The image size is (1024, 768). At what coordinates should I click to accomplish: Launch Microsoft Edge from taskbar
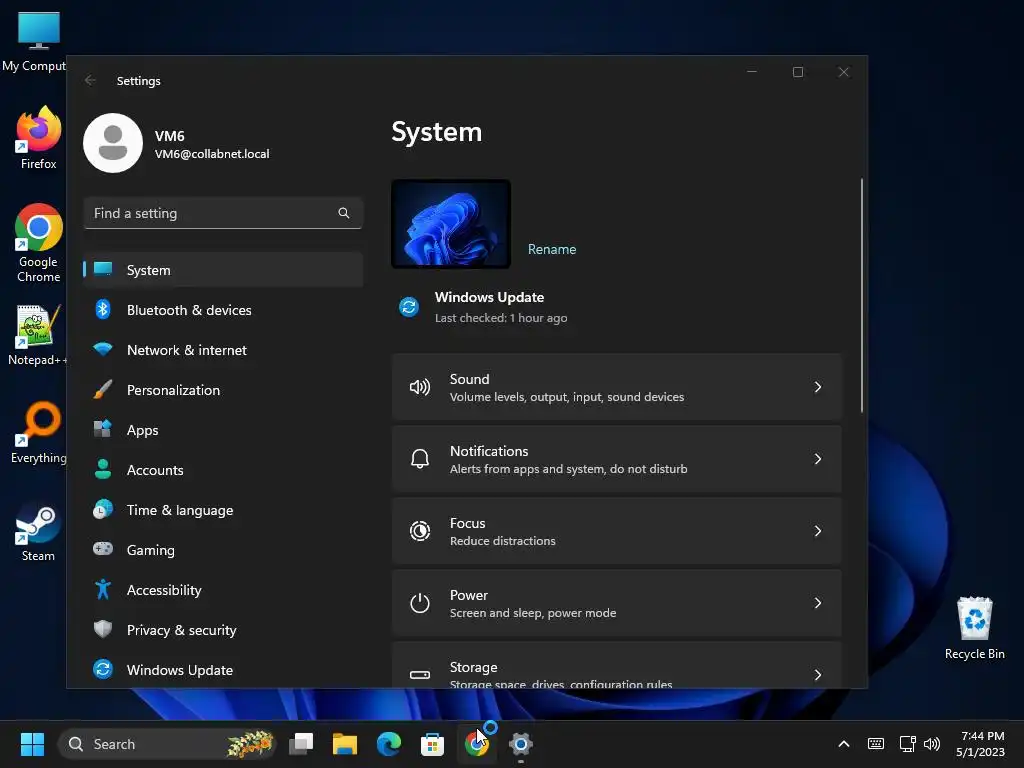point(389,744)
